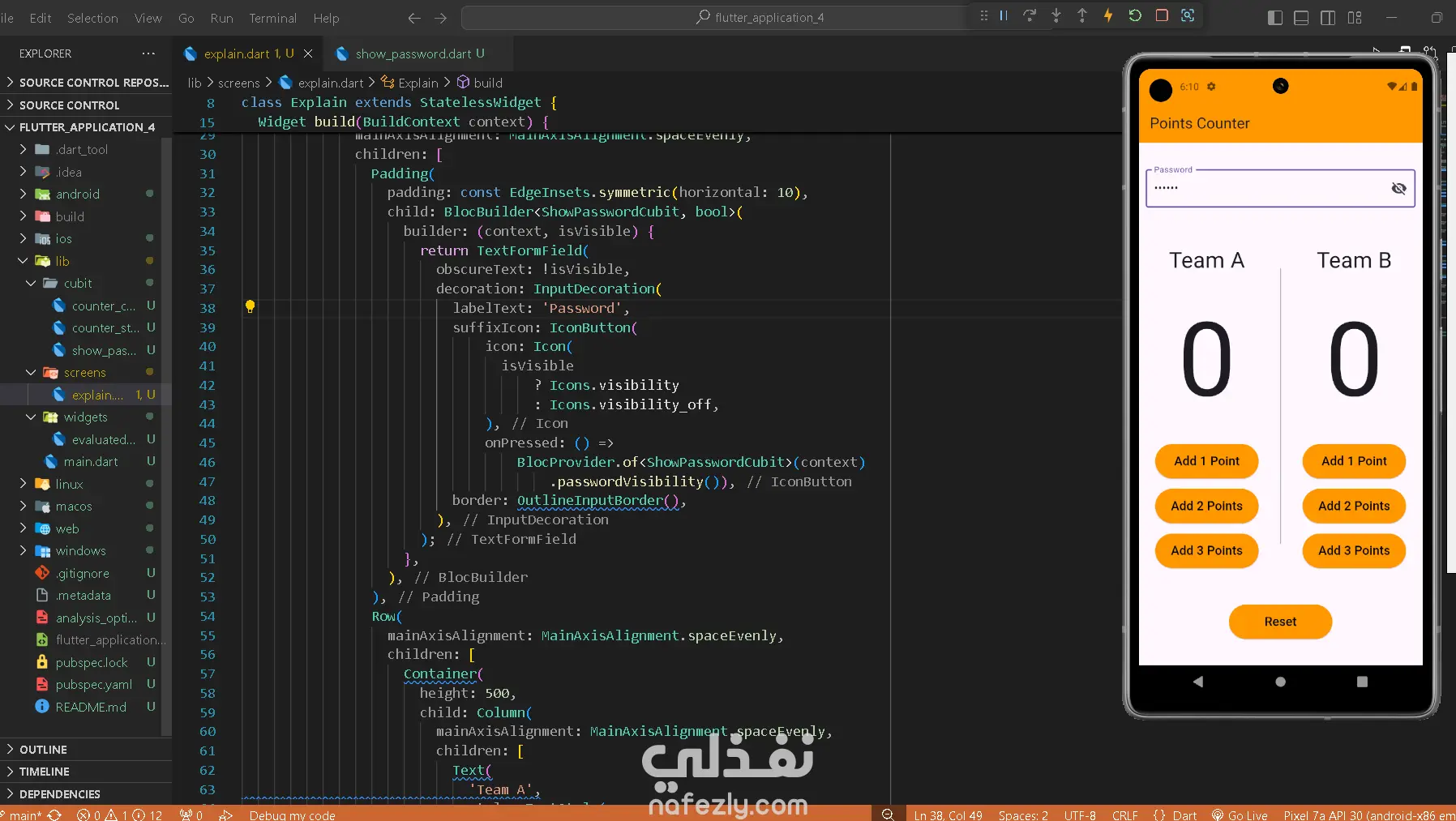Tap Team A Add 2 Points button
Image resolution: width=1456 pixels, height=821 pixels.
[1206, 506]
